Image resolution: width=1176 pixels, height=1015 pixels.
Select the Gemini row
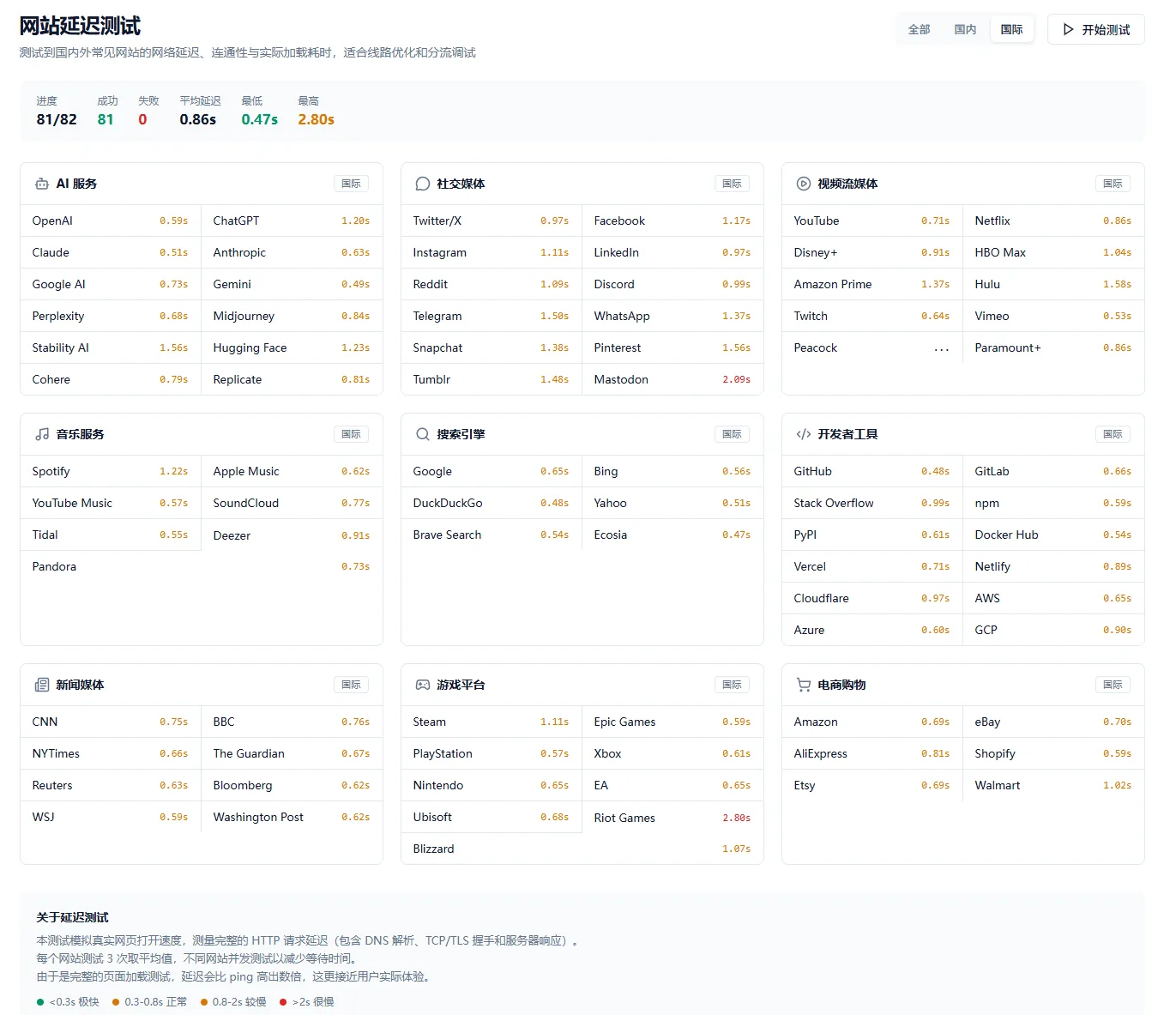[x=292, y=284]
